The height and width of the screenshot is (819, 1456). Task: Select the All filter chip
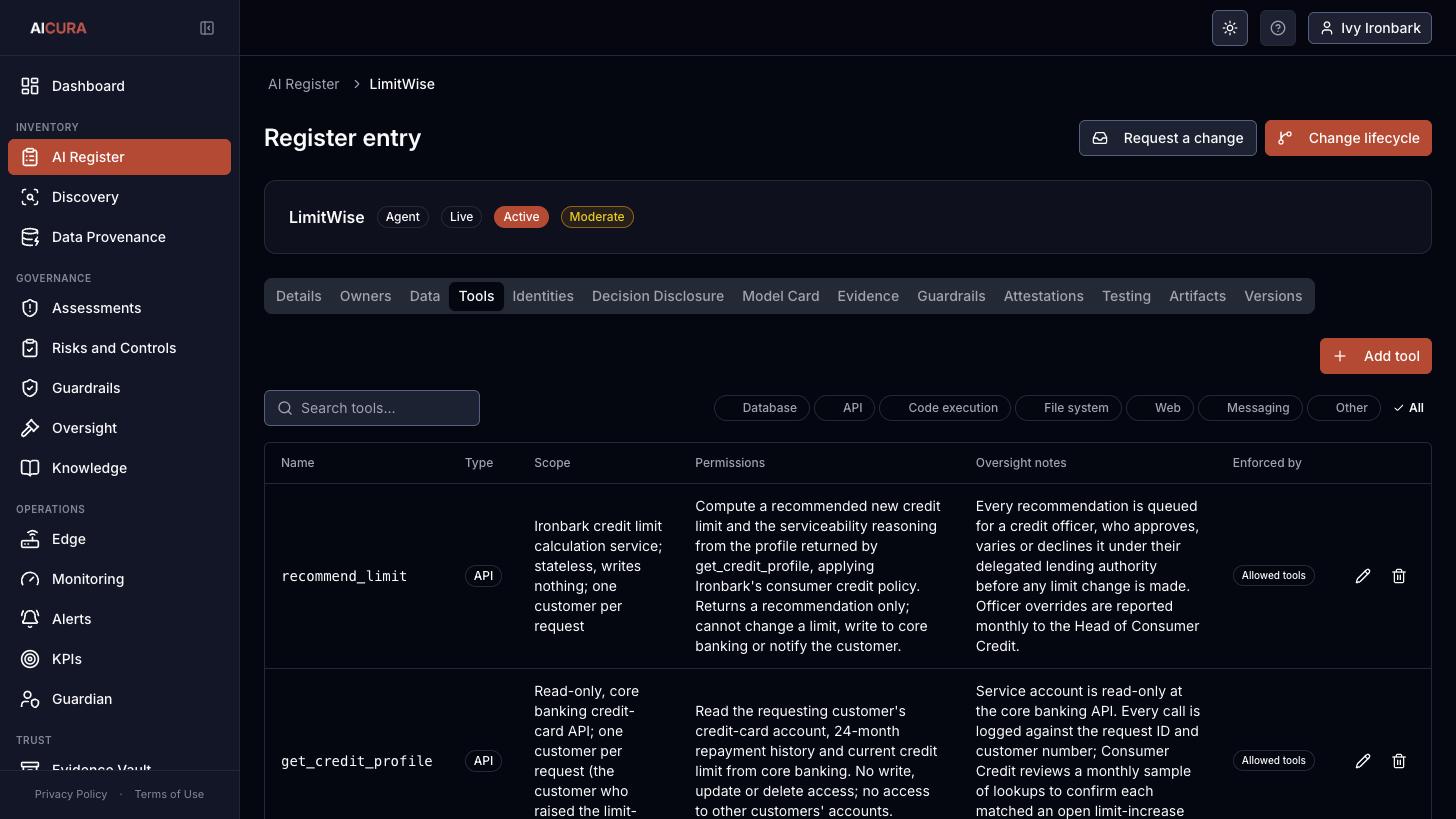coord(1408,408)
